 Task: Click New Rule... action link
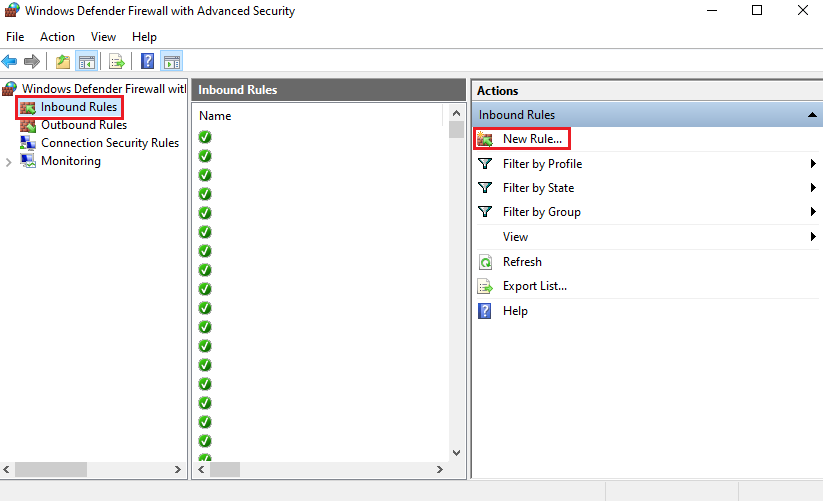(532, 139)
